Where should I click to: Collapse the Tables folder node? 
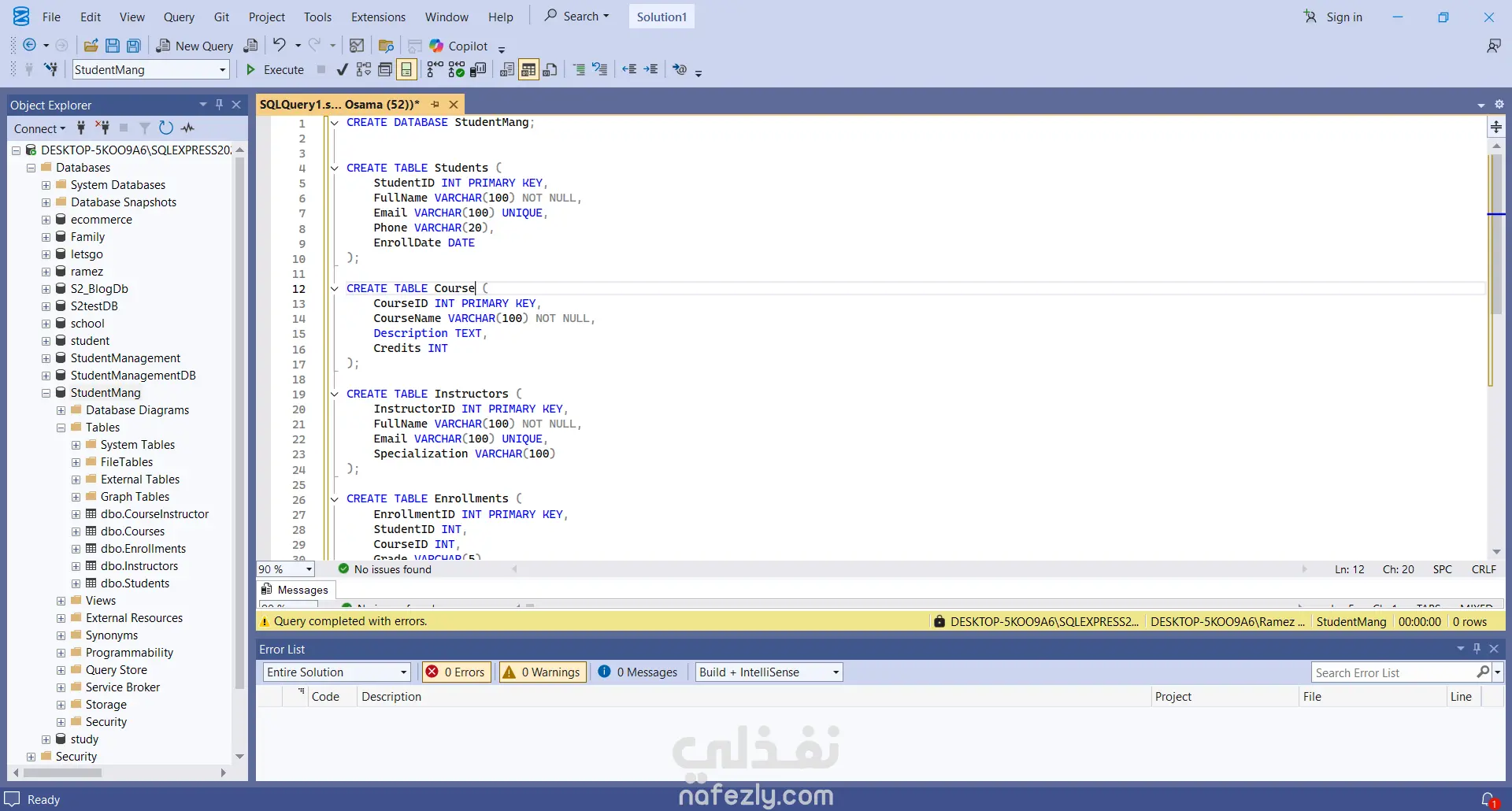pos(61,428)
